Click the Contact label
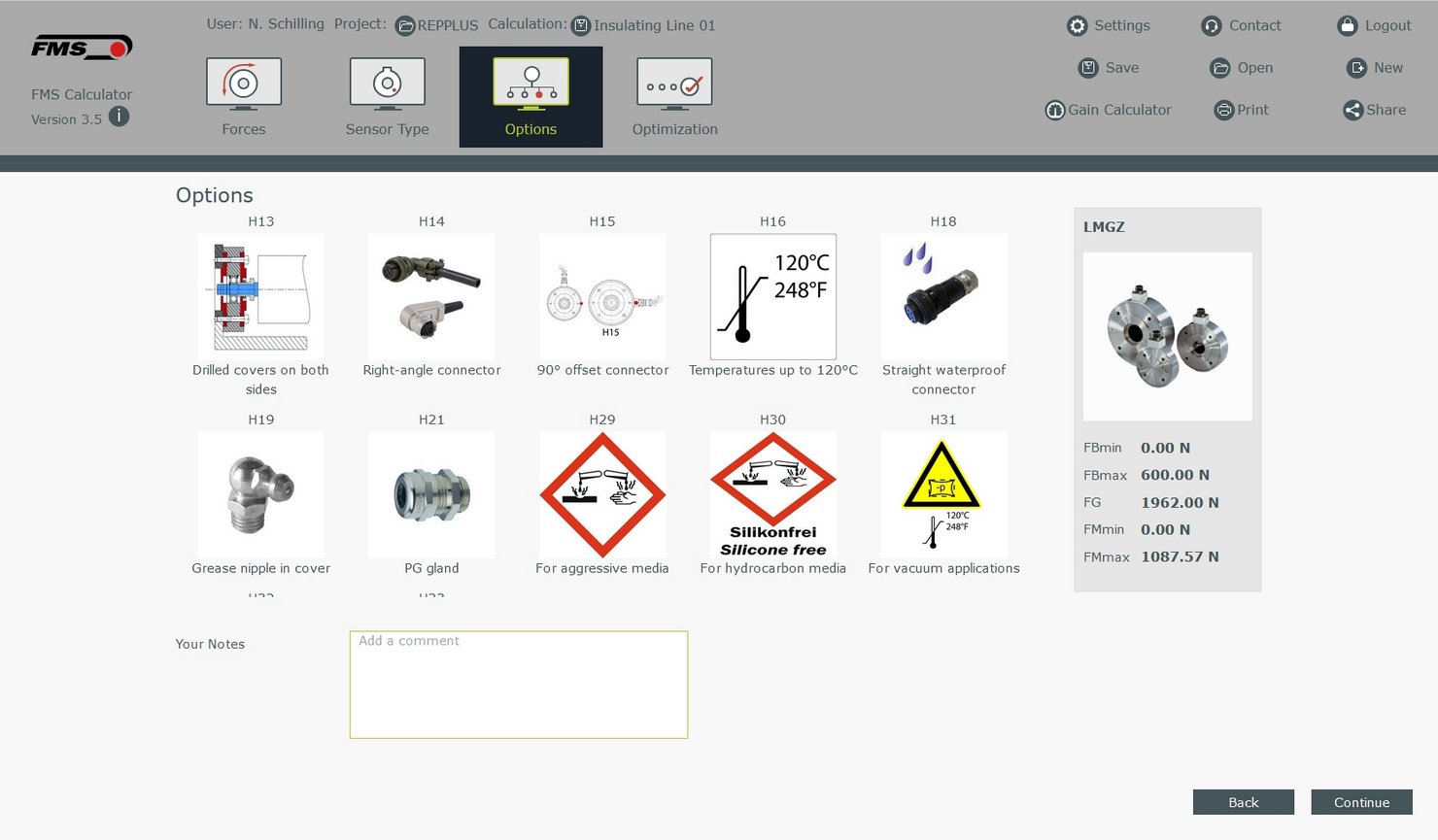Viewport: 1438px width, 840px height. pos(1255,26)
